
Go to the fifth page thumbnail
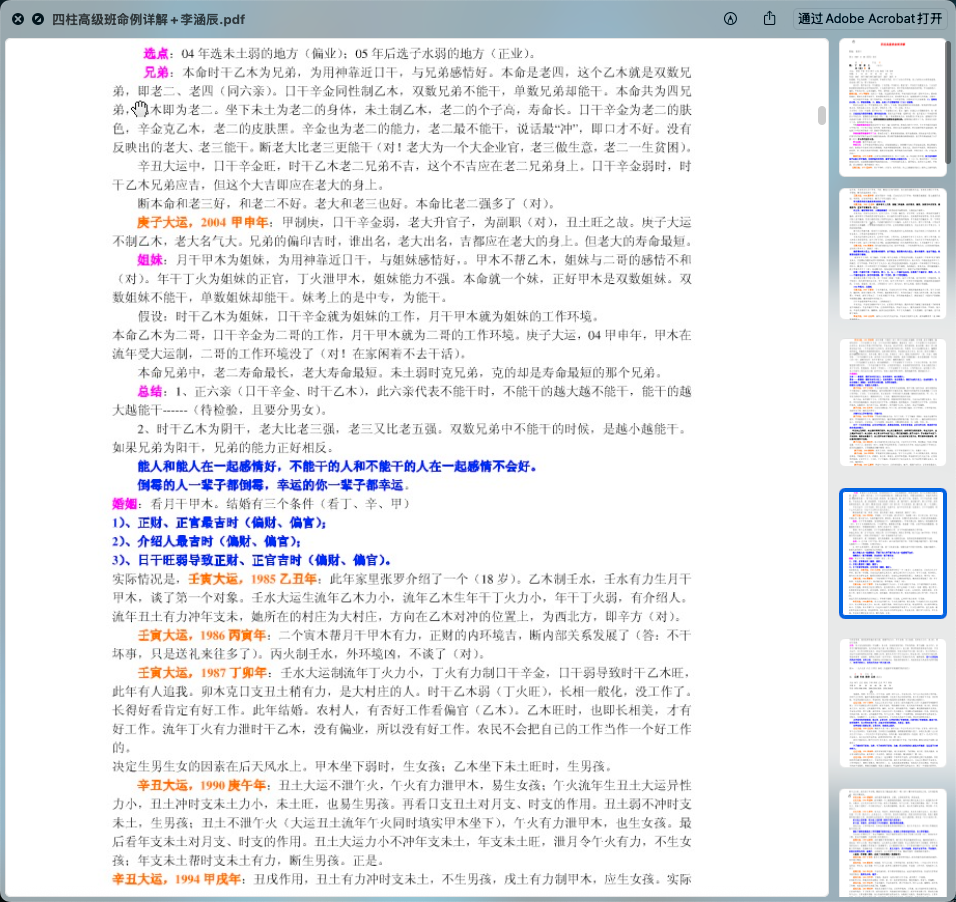tap(892, 703)
